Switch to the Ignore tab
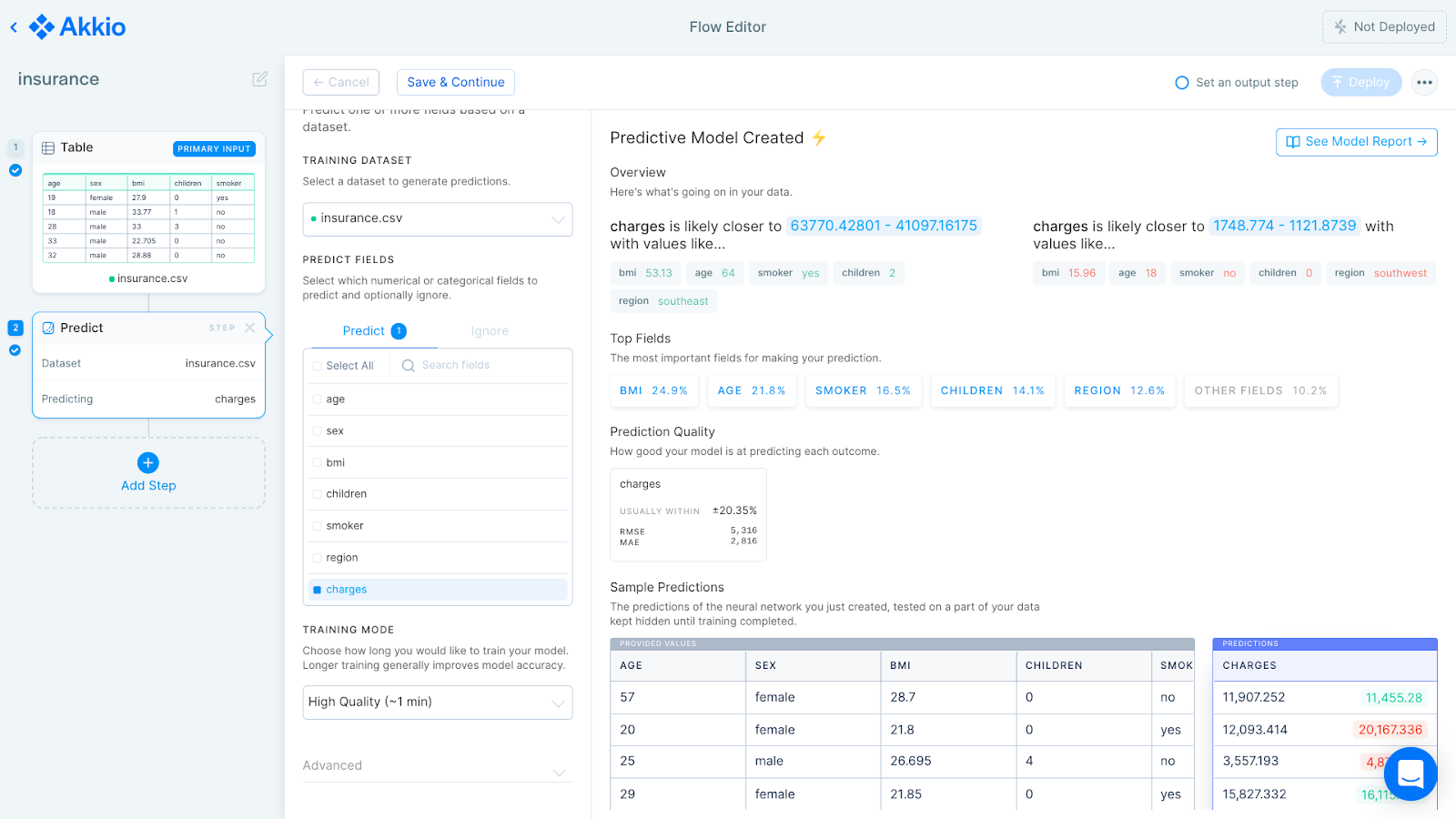The width and height of the screenshot is (1456, 819). pos(490,330)
